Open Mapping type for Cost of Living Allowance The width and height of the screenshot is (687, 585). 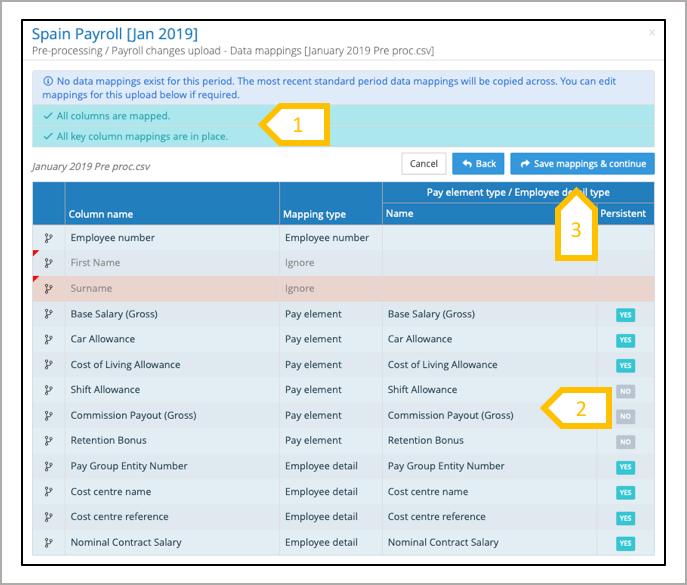(313, 365)
